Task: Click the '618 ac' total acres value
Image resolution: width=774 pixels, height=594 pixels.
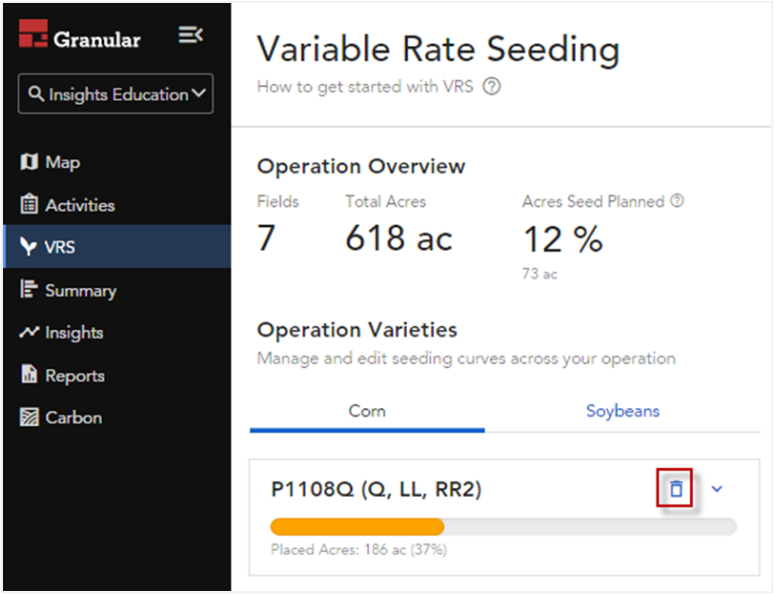Action: (x=398, y=238)
